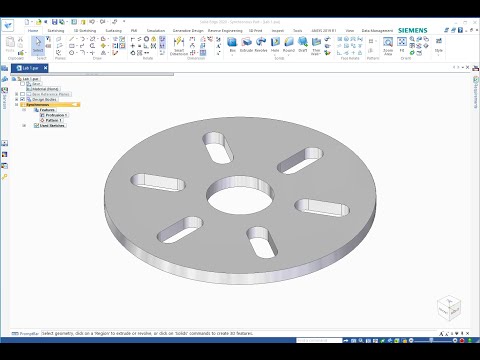
Task: Click the zoom in plus button in status bar
Action: point(455,340)
